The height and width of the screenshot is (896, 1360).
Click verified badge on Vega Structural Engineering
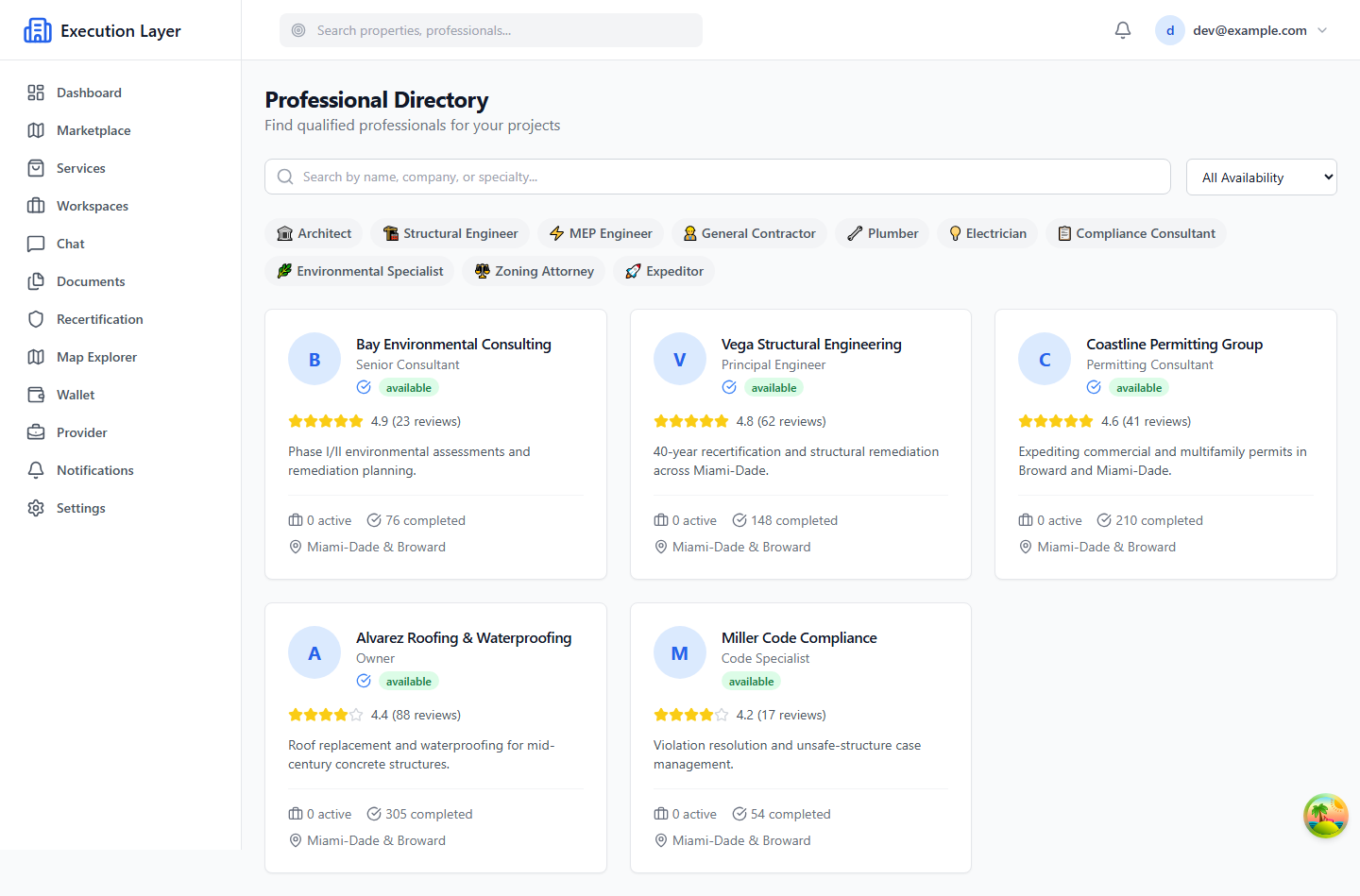pyautogui.click(x=729, y=387)
